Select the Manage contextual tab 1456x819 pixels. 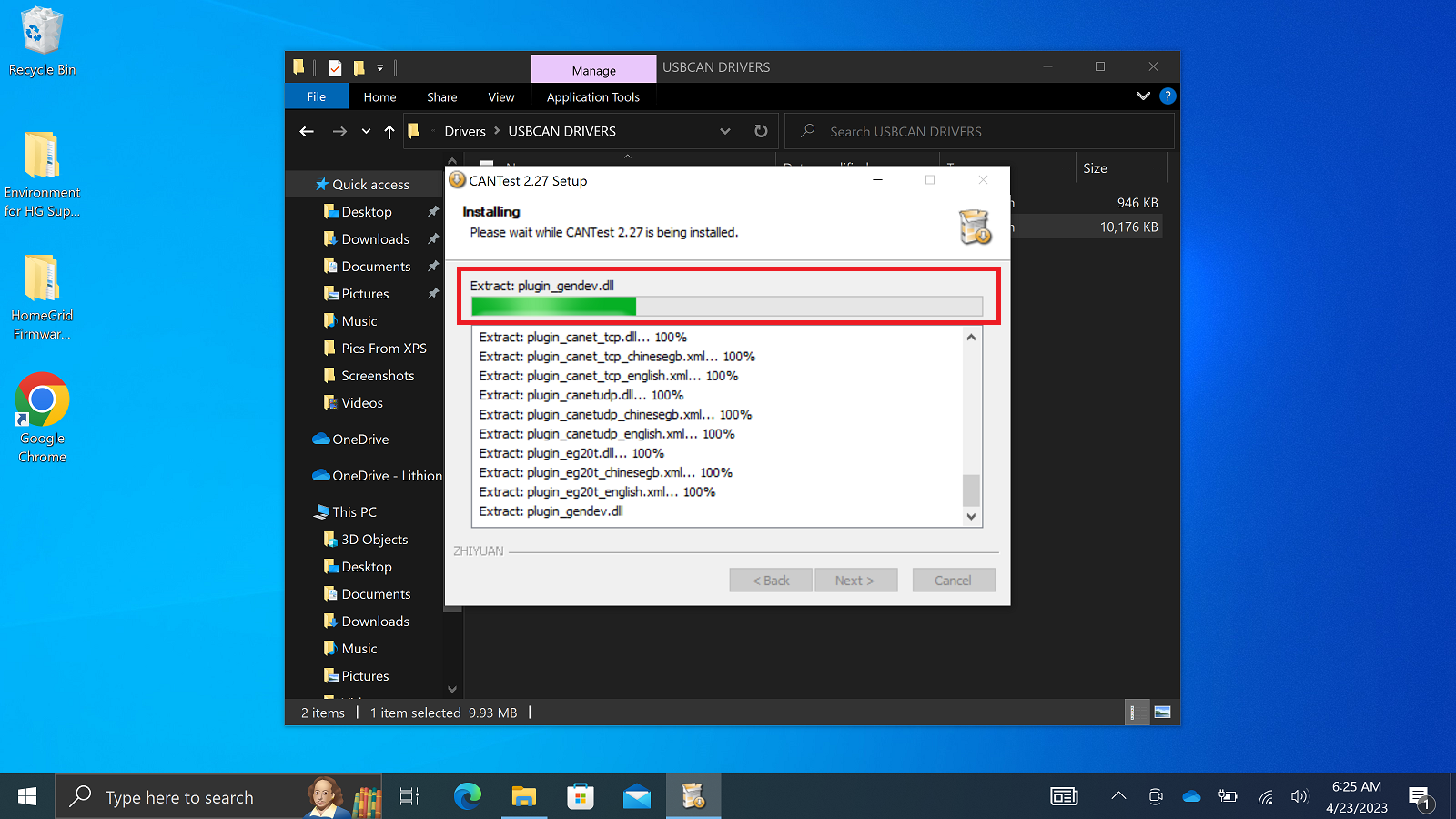(x=594, y=70)
